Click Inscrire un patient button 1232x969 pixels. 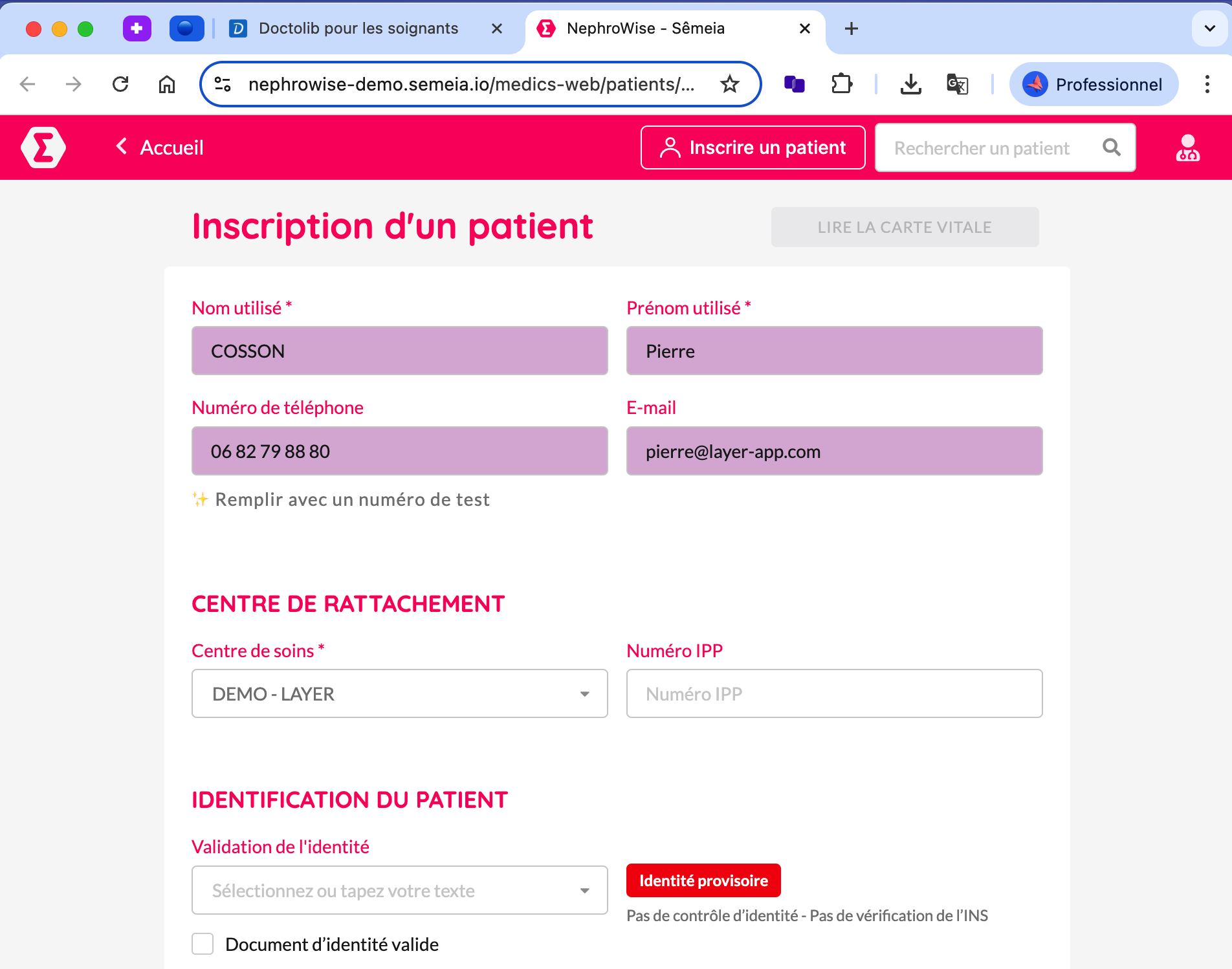pos(753,147)
